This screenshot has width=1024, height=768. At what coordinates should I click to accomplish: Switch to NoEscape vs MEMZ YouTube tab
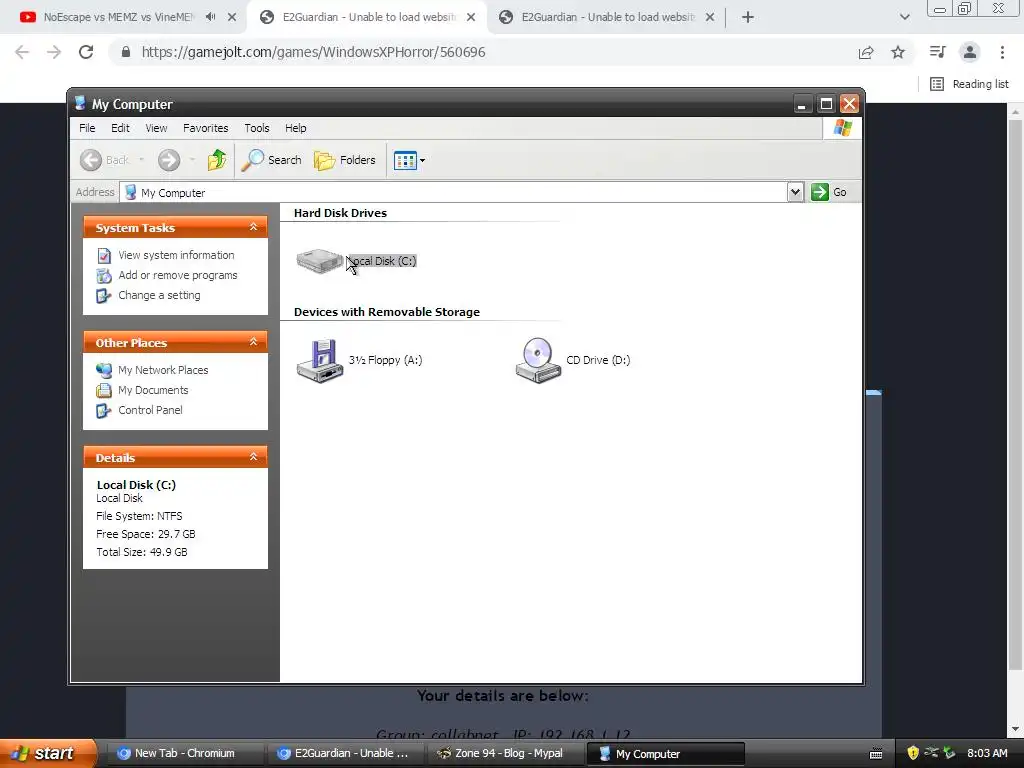click(118, 17)
